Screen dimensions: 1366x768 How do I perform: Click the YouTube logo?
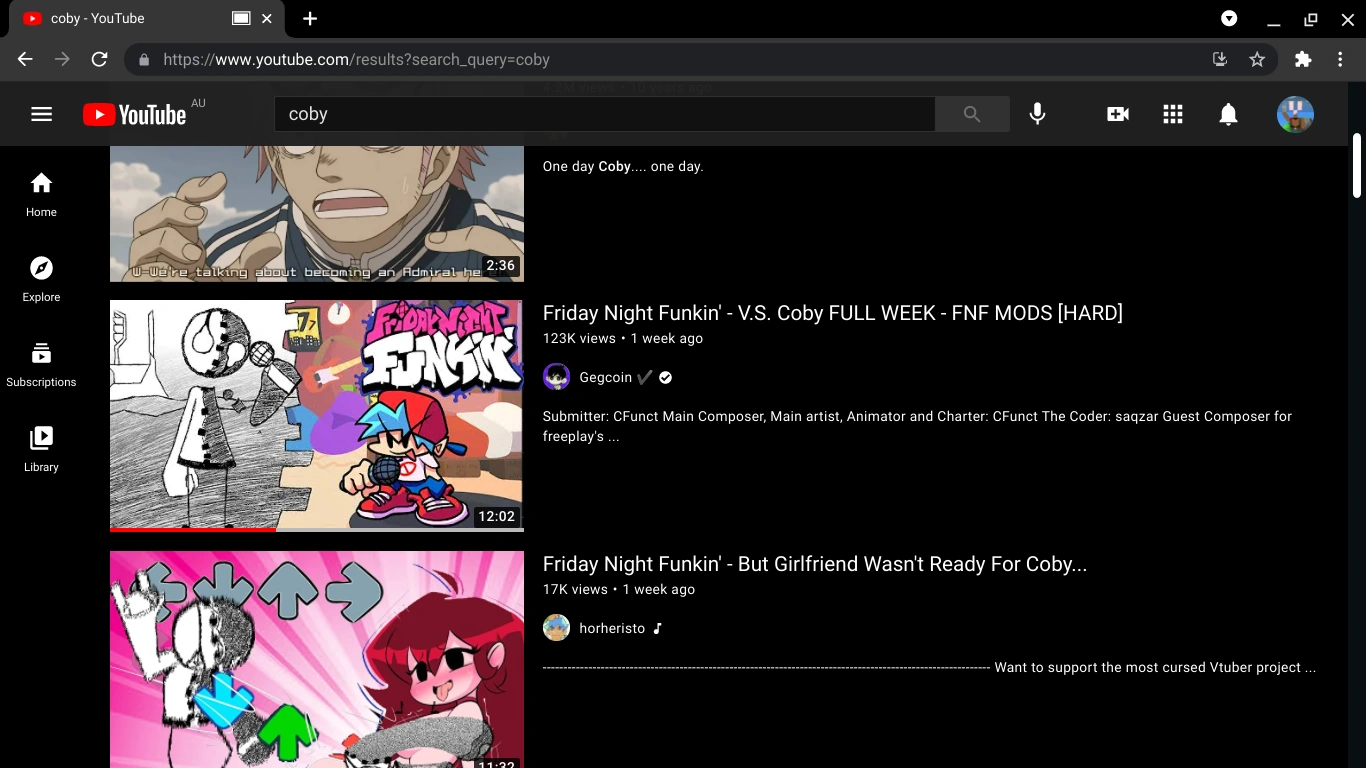(x=135, y=115)
